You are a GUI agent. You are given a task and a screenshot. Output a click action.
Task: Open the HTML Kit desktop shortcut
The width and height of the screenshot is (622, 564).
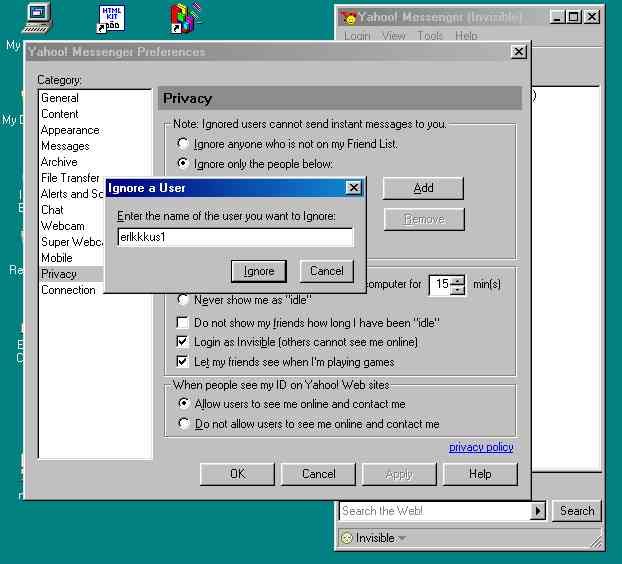[x=111, y=18]
